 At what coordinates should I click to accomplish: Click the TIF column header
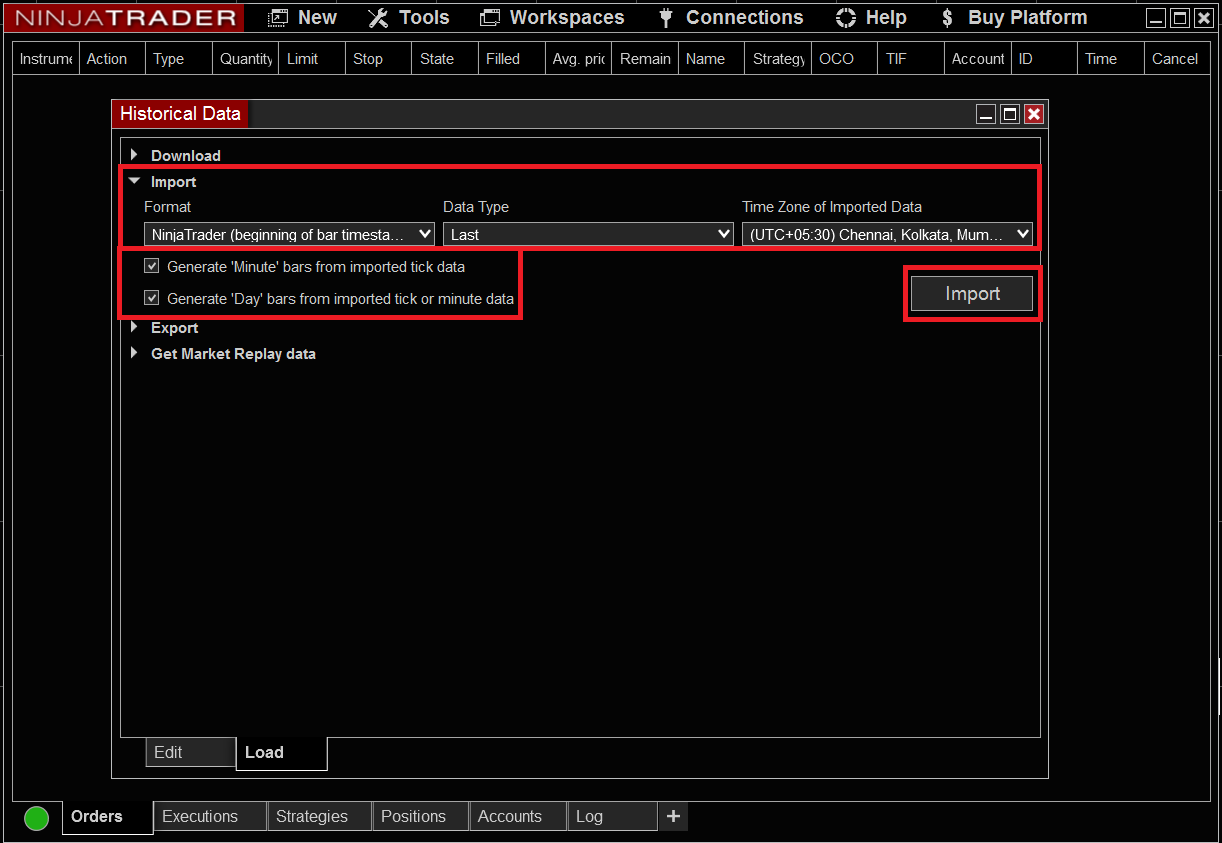point(911,59)
